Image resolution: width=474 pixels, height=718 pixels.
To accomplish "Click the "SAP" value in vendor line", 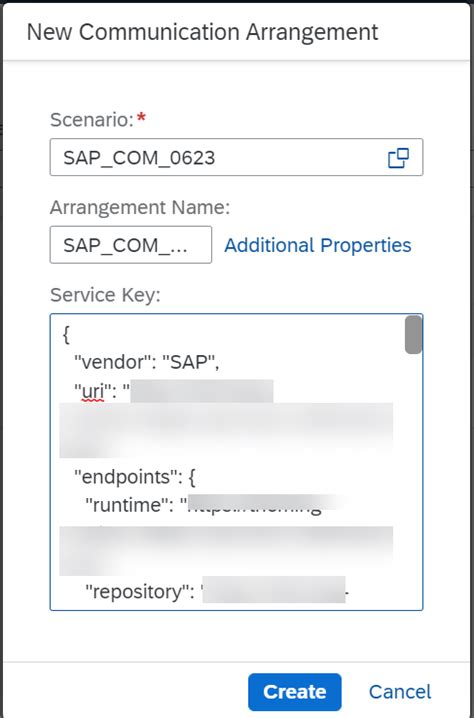I will tap(186, 362).
